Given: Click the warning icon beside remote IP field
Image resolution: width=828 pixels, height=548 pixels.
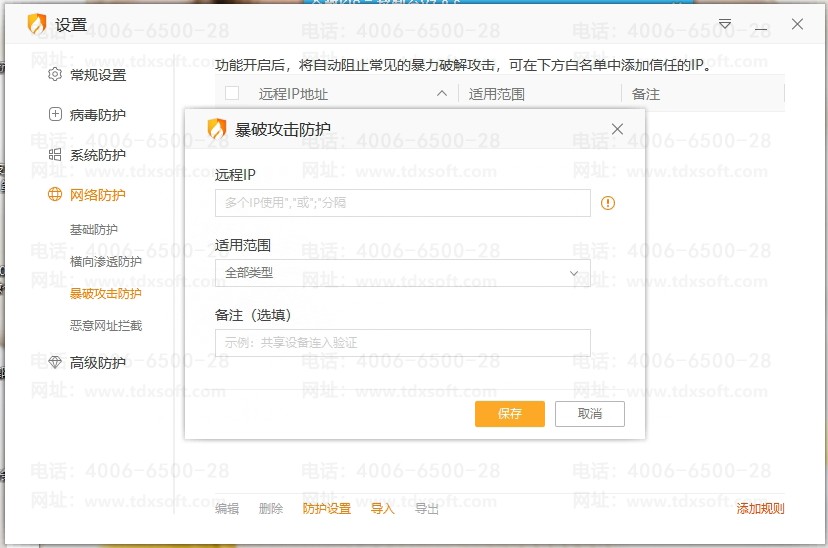Looking at the screenshot, I should pos(608,203).
